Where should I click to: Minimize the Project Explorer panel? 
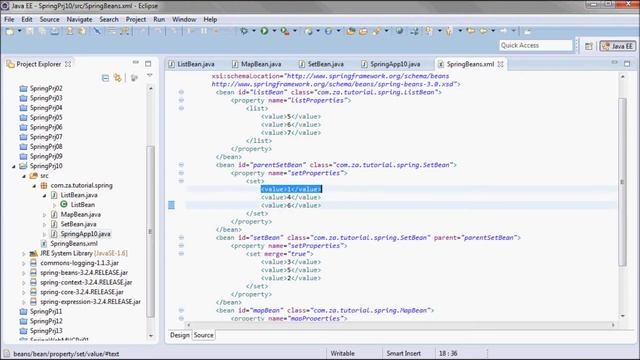[136, 63]
